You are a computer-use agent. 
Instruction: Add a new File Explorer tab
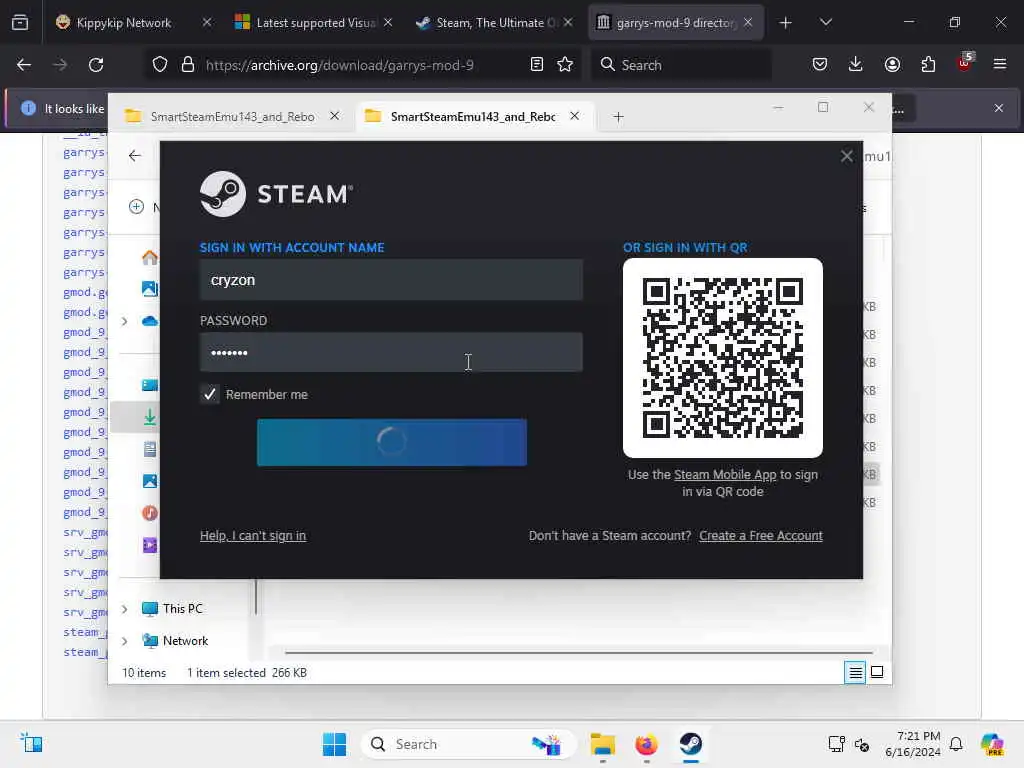618,117
